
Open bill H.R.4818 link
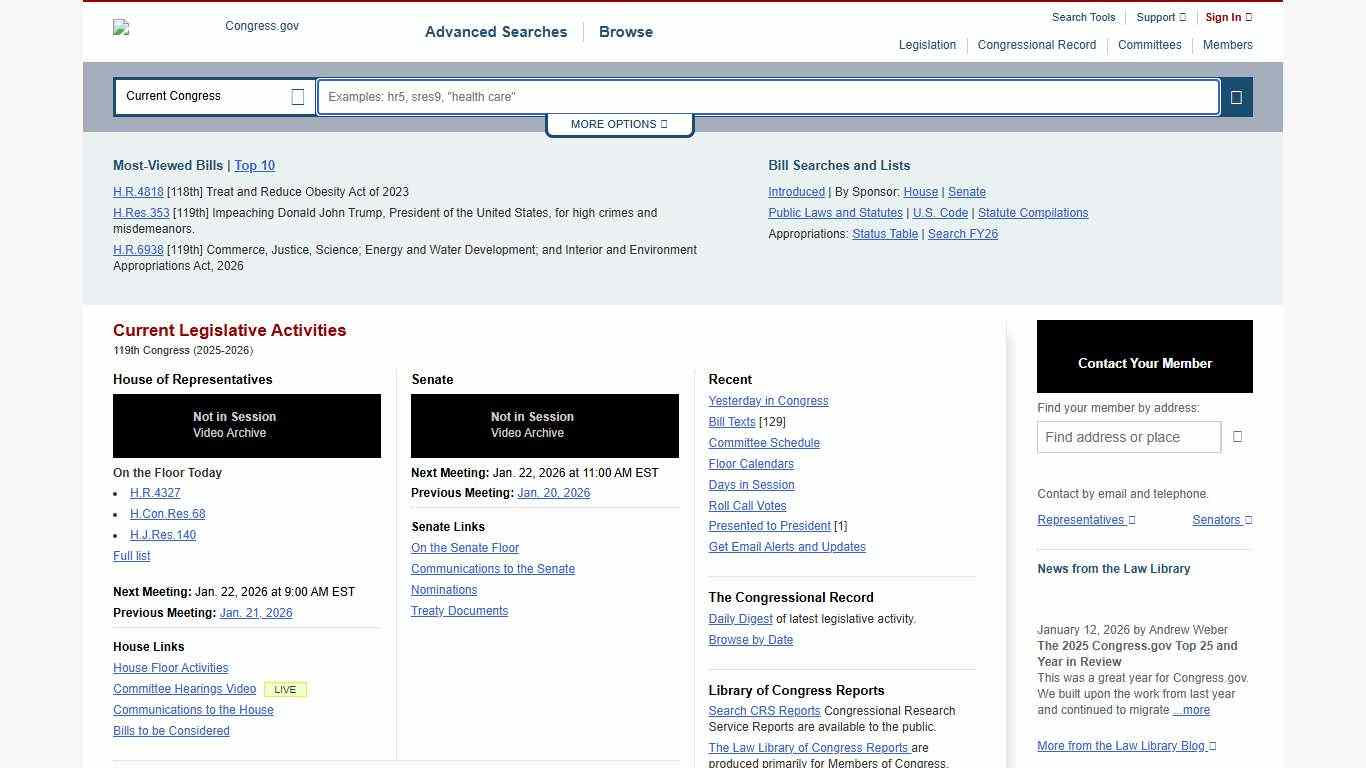click(138, 192)
